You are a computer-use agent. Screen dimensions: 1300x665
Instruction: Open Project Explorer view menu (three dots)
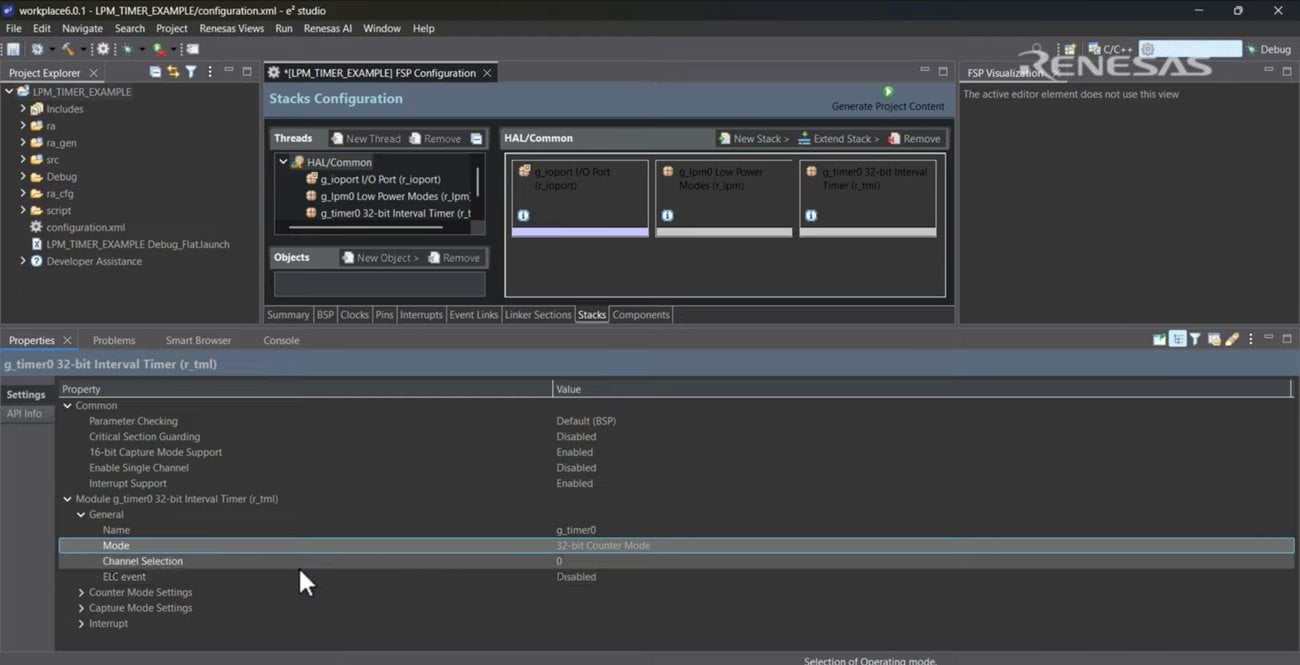tap(210, 72)
